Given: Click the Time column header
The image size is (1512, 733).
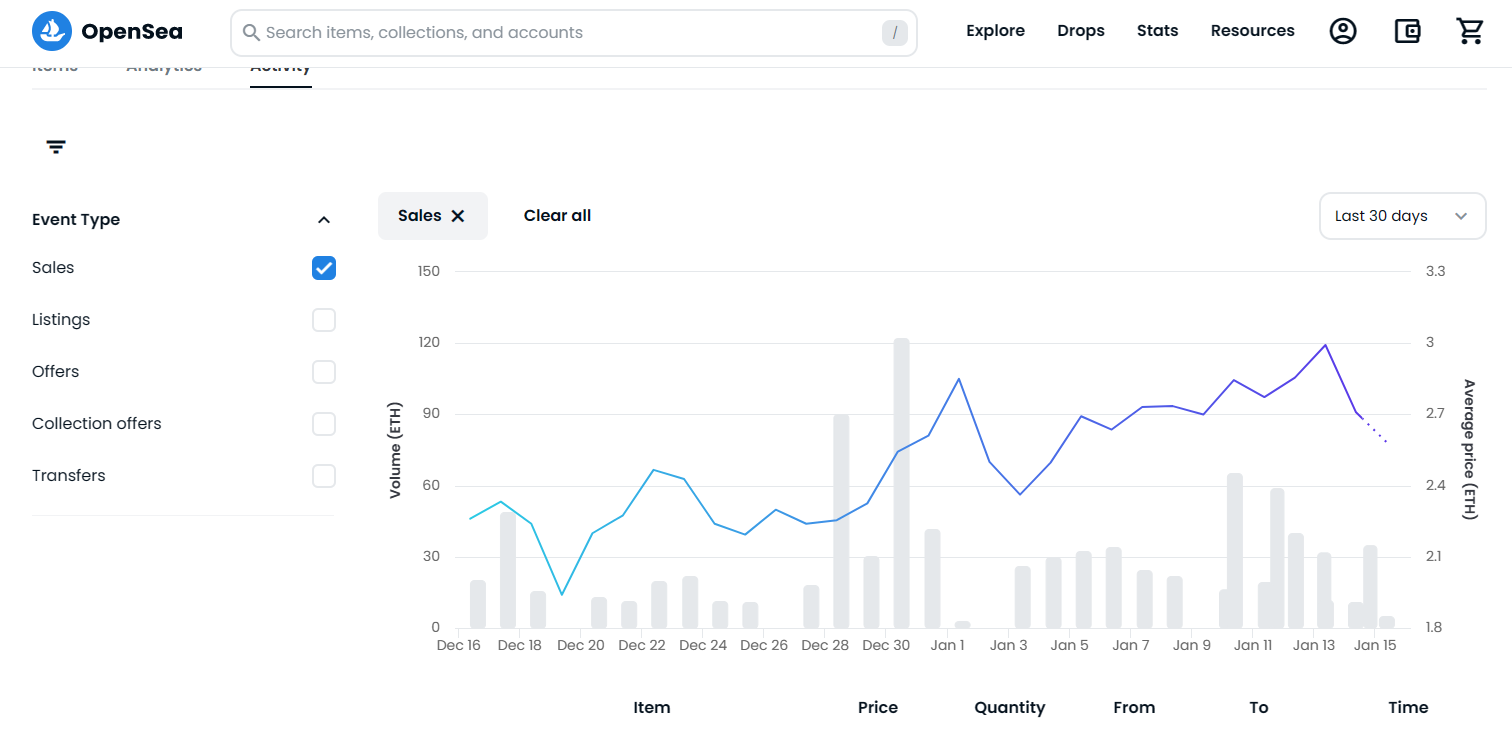Looking at the screenshot, I should pos(1408,708).
